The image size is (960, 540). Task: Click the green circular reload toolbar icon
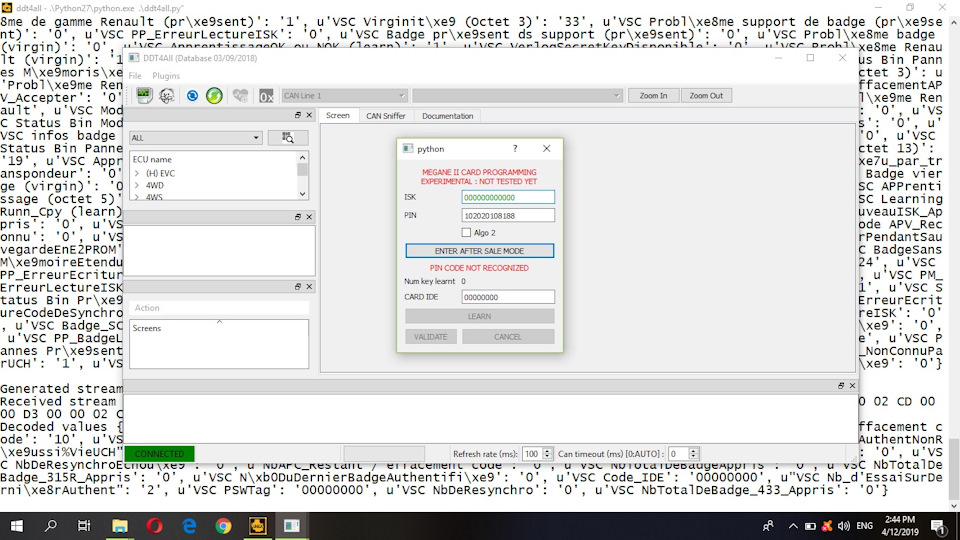pyautogui.click(x=214, y=96)
